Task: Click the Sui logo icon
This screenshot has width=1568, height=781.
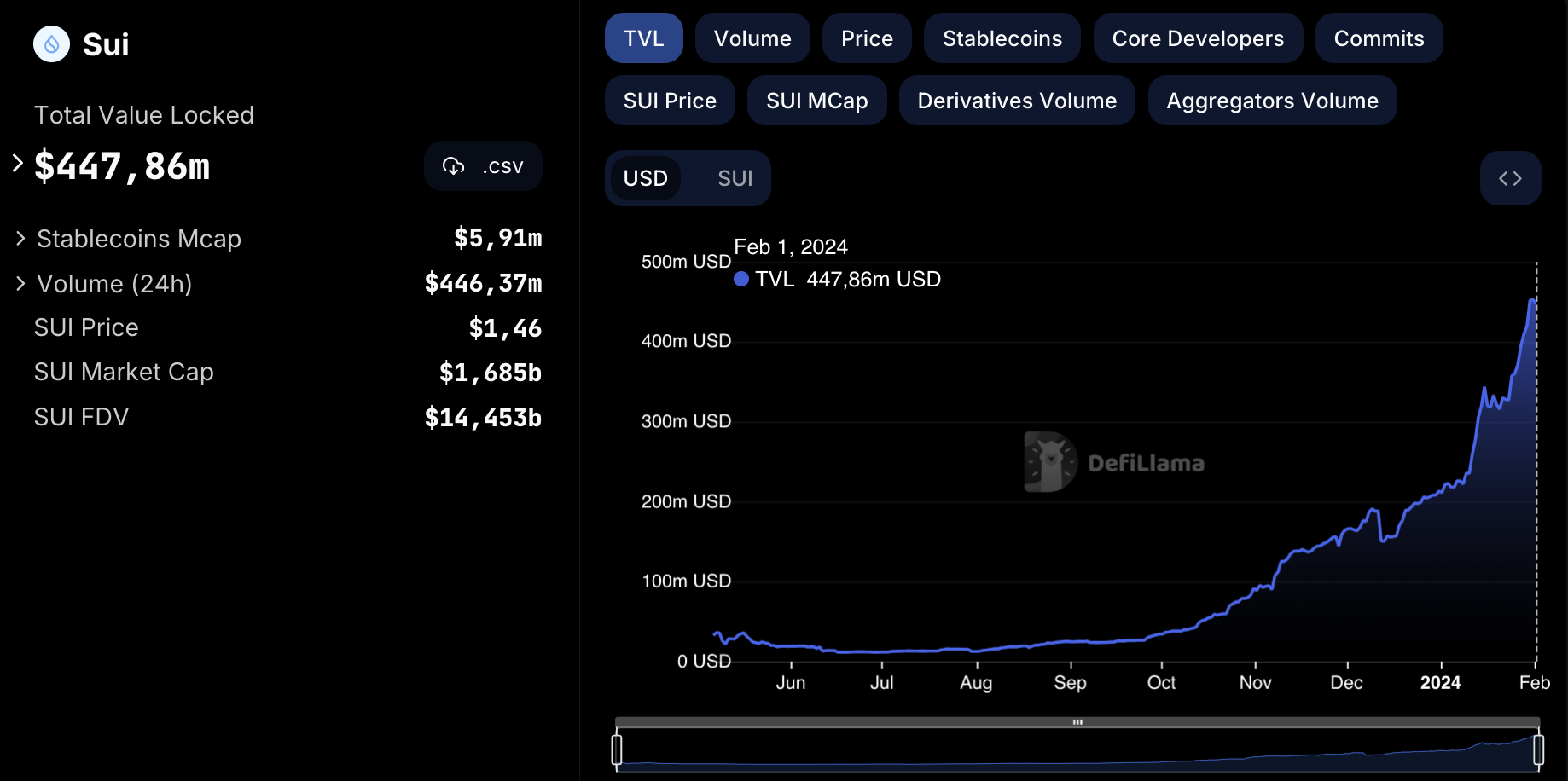Action: coord(51,44)
